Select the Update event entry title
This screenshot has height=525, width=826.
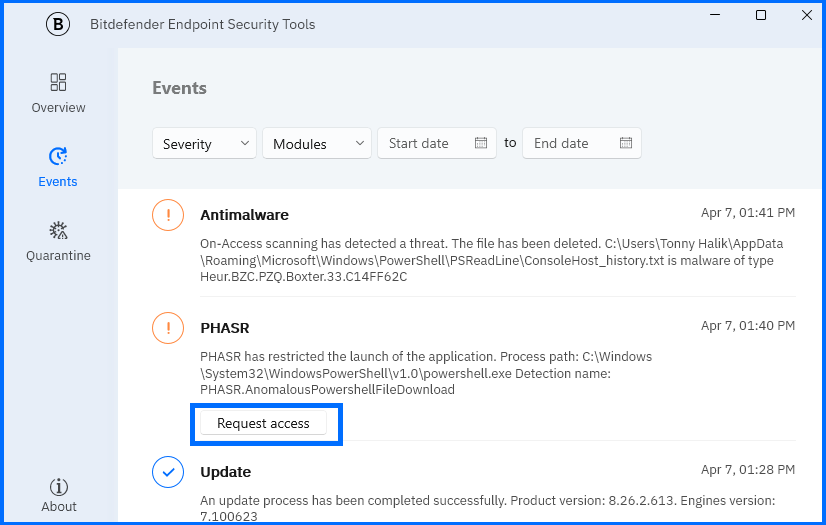tap(225, 472)
